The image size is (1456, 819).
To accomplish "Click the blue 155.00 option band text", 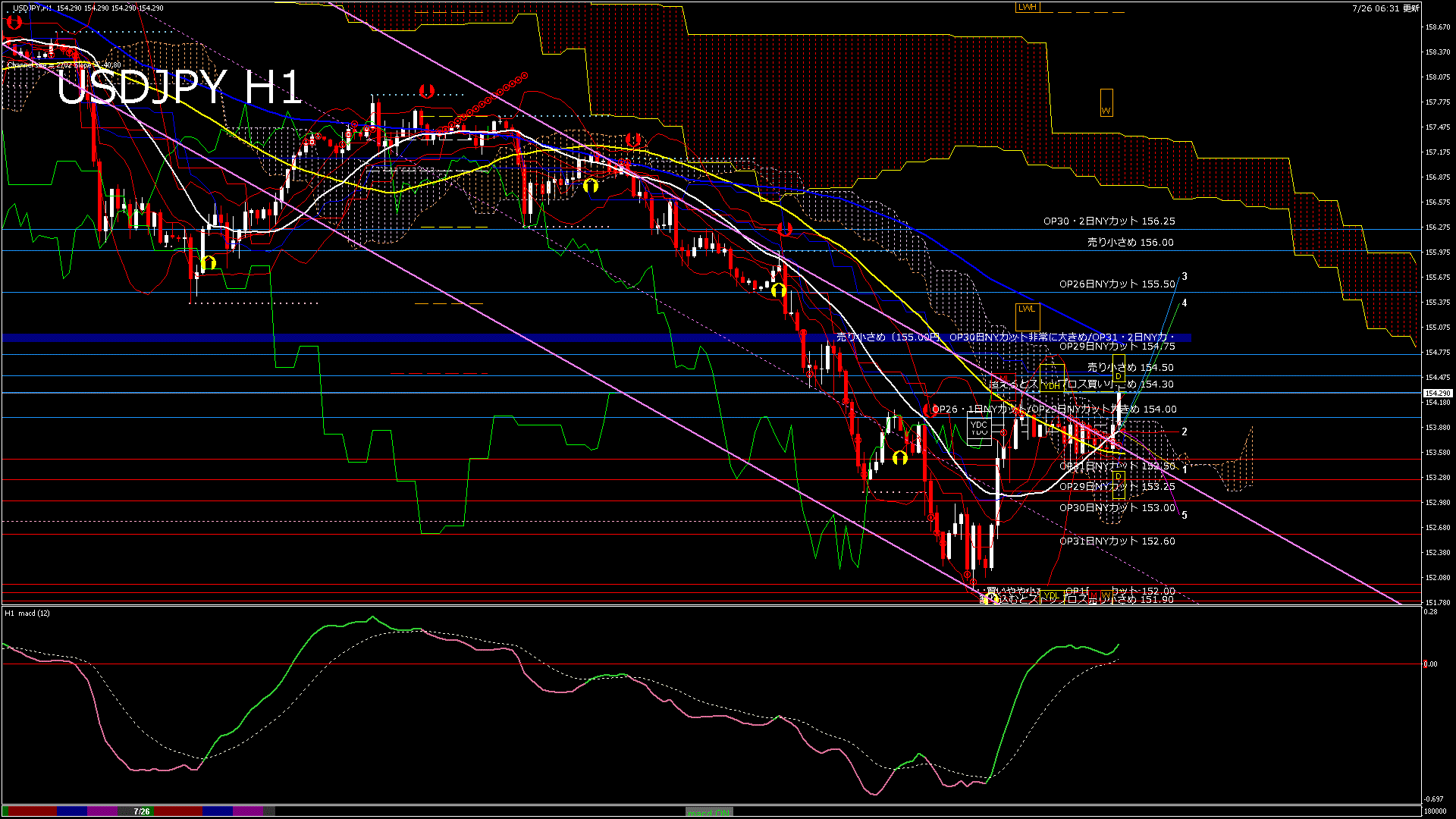I will click(x=1005, y=337).
